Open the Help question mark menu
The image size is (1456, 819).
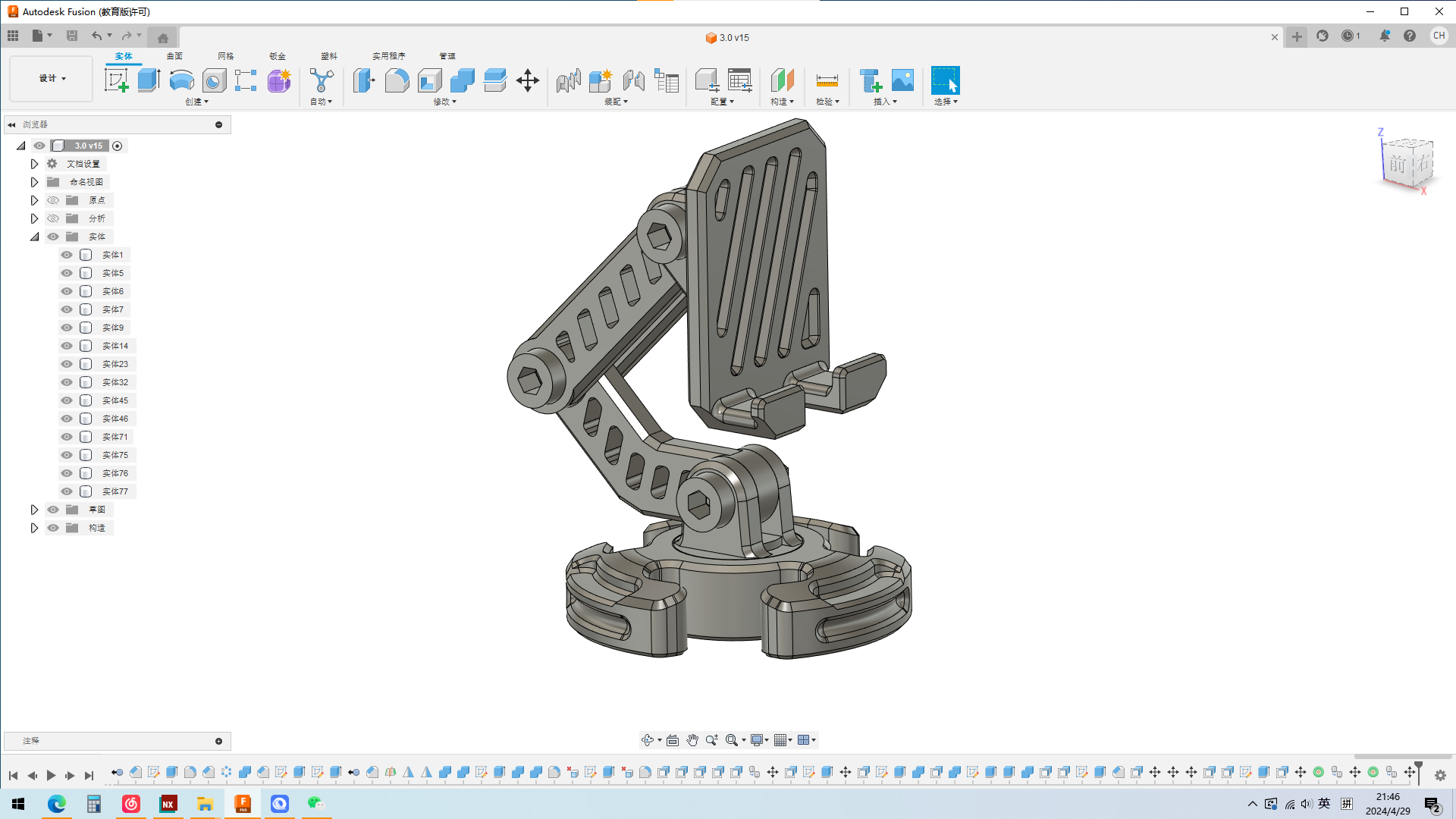[x=1410, y=36]
